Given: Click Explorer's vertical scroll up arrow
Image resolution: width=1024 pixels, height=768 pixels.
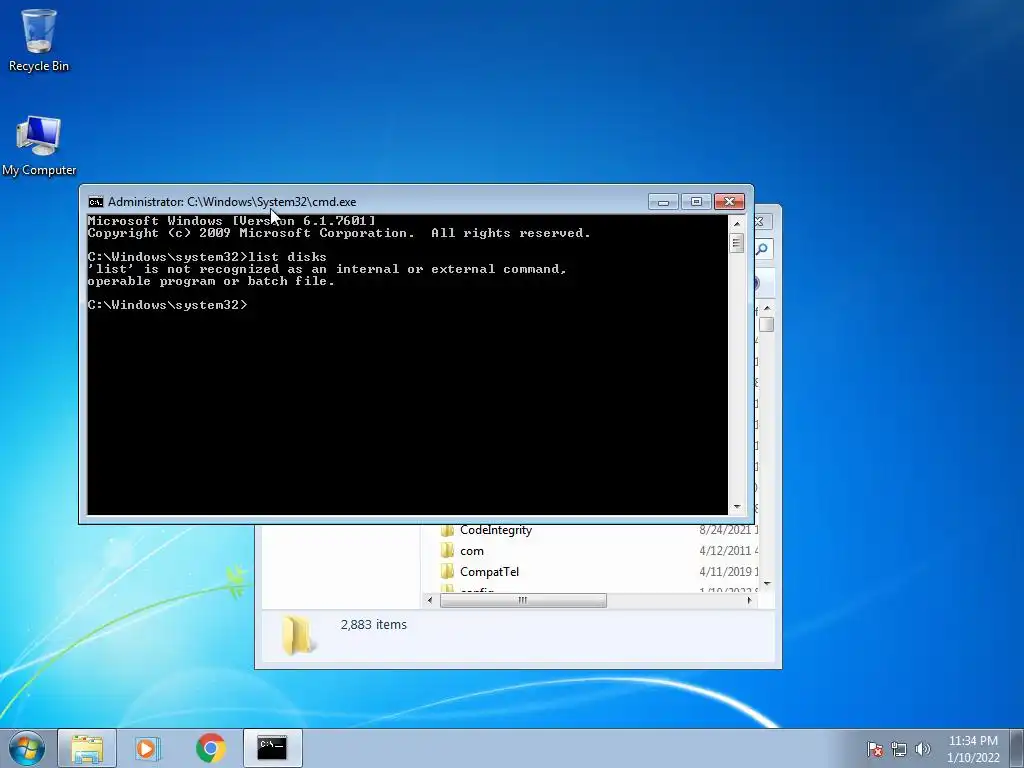Looking at the screenshot, I should (x=767, y=308).
